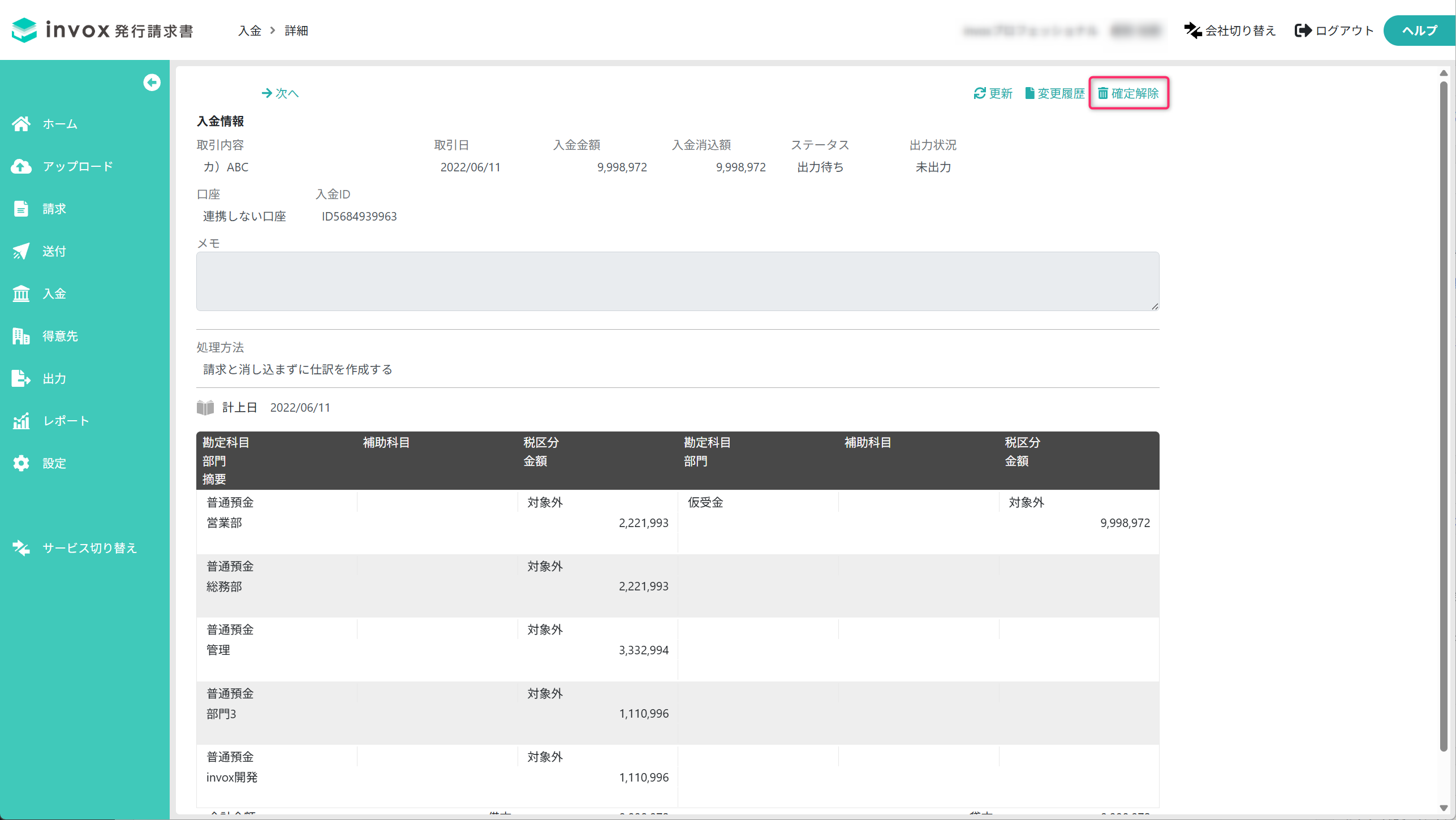Click the ログアウト logout button
This screenshot has width=1456, height=820.
point(1334,31)
